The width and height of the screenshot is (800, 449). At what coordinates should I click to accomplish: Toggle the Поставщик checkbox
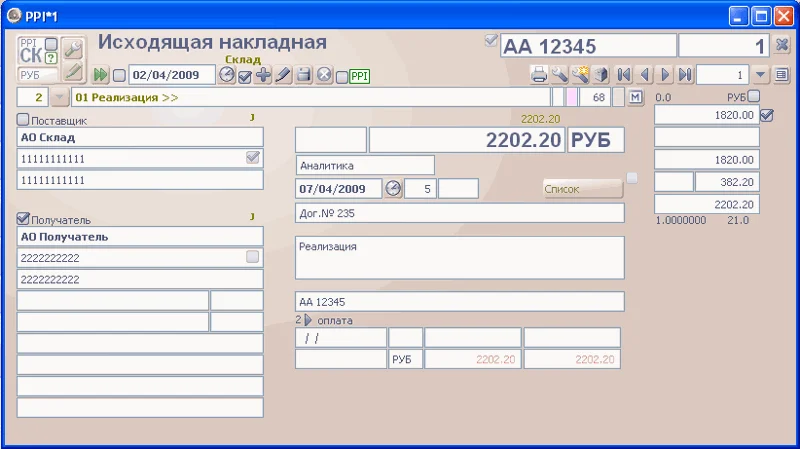tap(23, 120)
